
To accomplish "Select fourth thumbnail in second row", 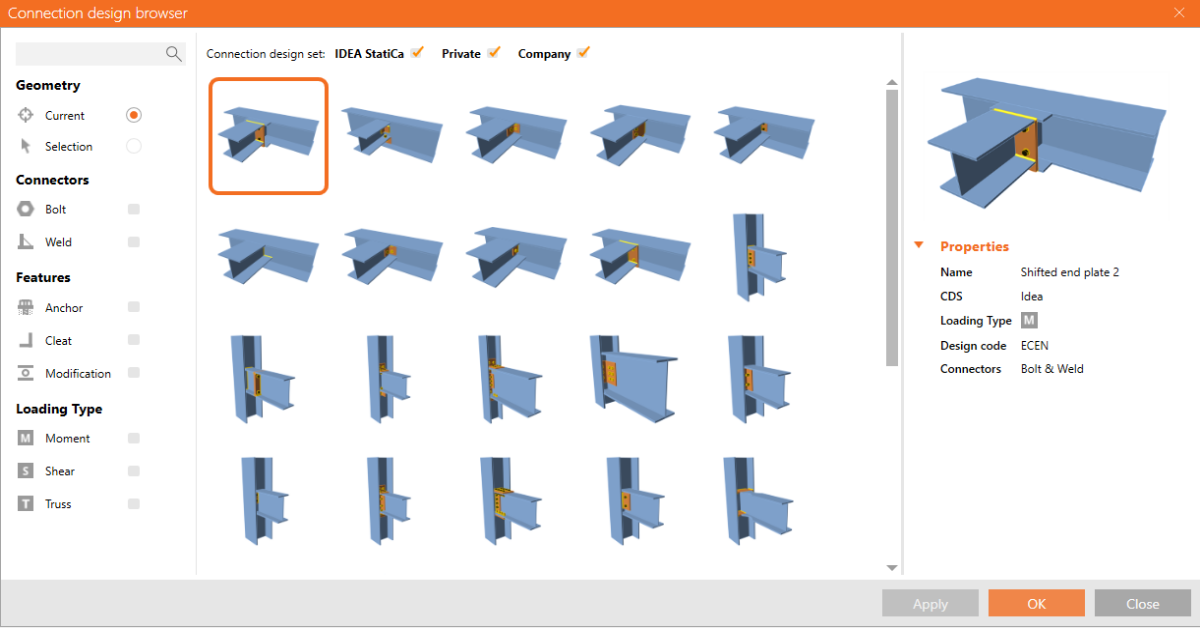I will click(640, 257).
